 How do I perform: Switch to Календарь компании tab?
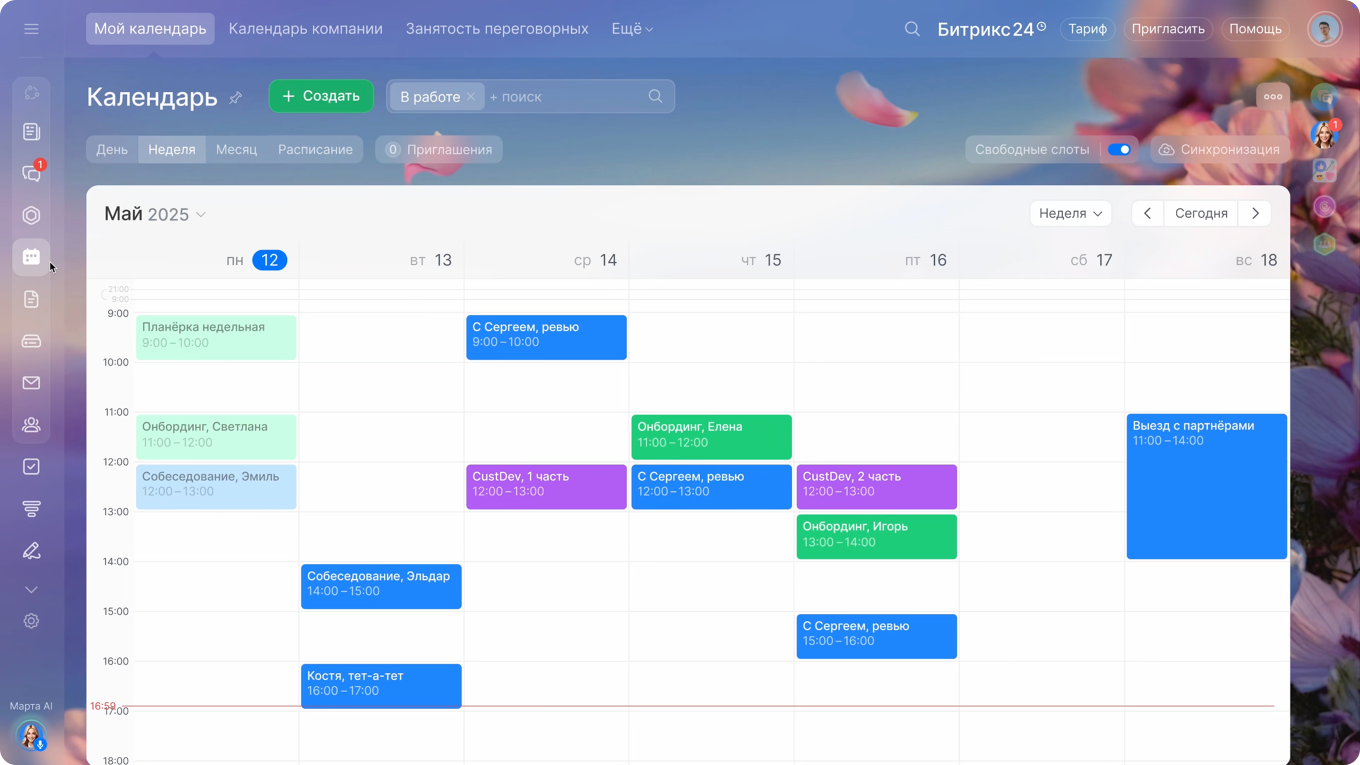305,29
